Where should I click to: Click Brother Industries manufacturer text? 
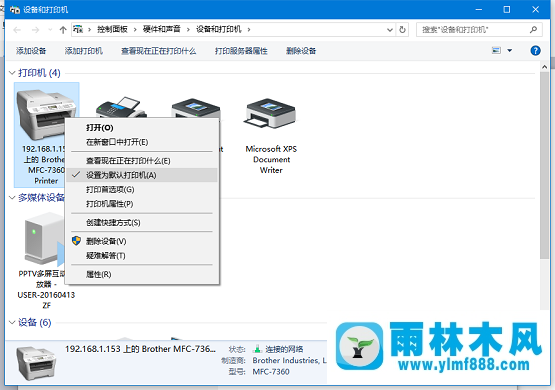coord(289,360)
